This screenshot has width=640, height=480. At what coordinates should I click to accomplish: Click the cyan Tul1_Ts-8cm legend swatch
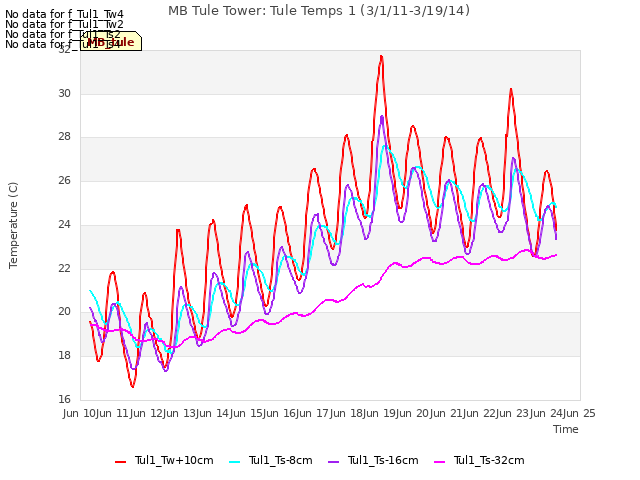coord(234,462)
